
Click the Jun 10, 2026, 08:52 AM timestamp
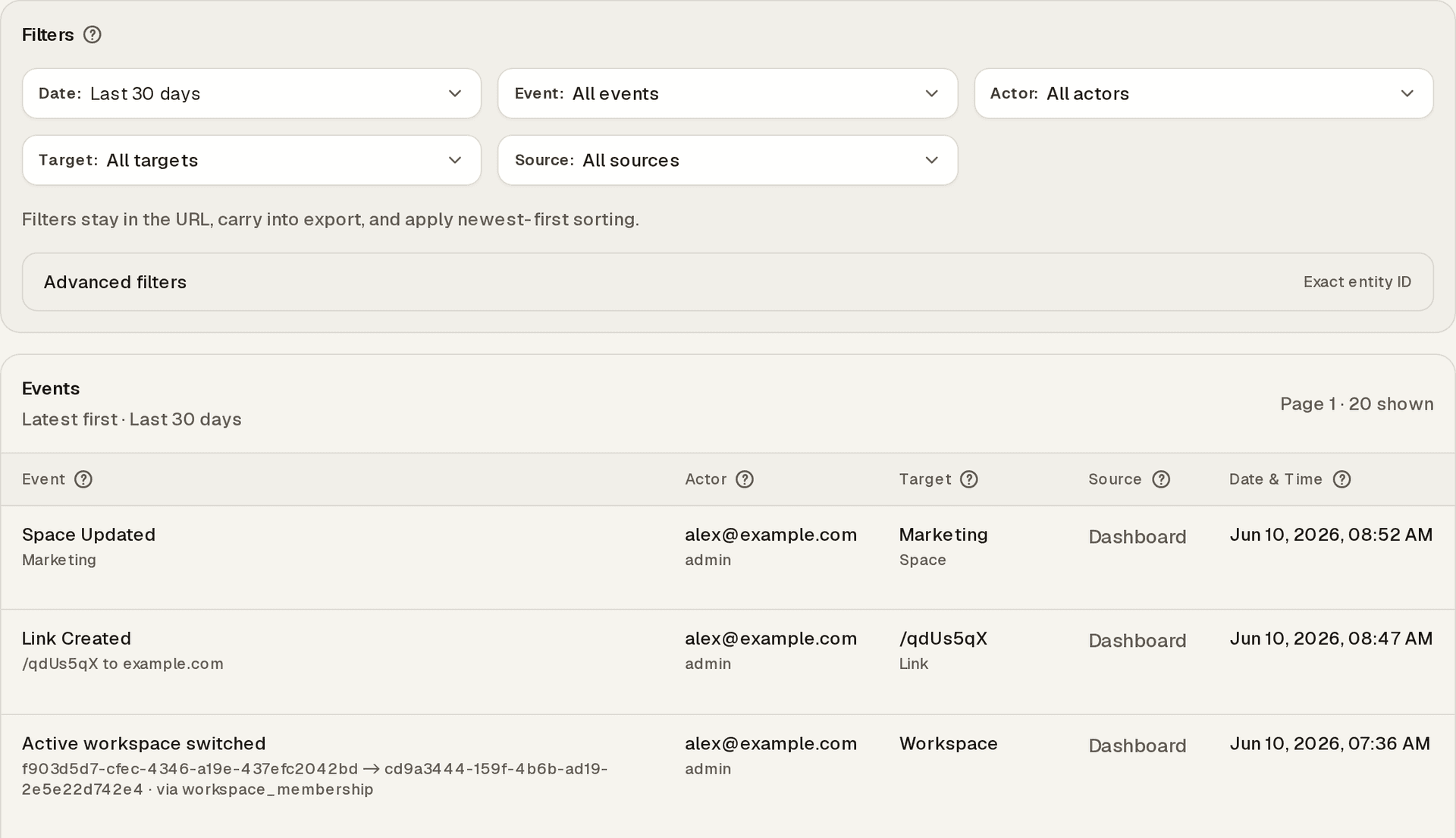pos(1331,535)
